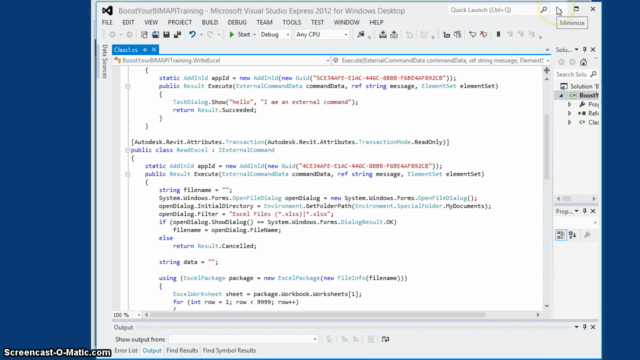The image size is (640, 360).
Task: Open the TOOLS menu
Action: coord(292,22)
